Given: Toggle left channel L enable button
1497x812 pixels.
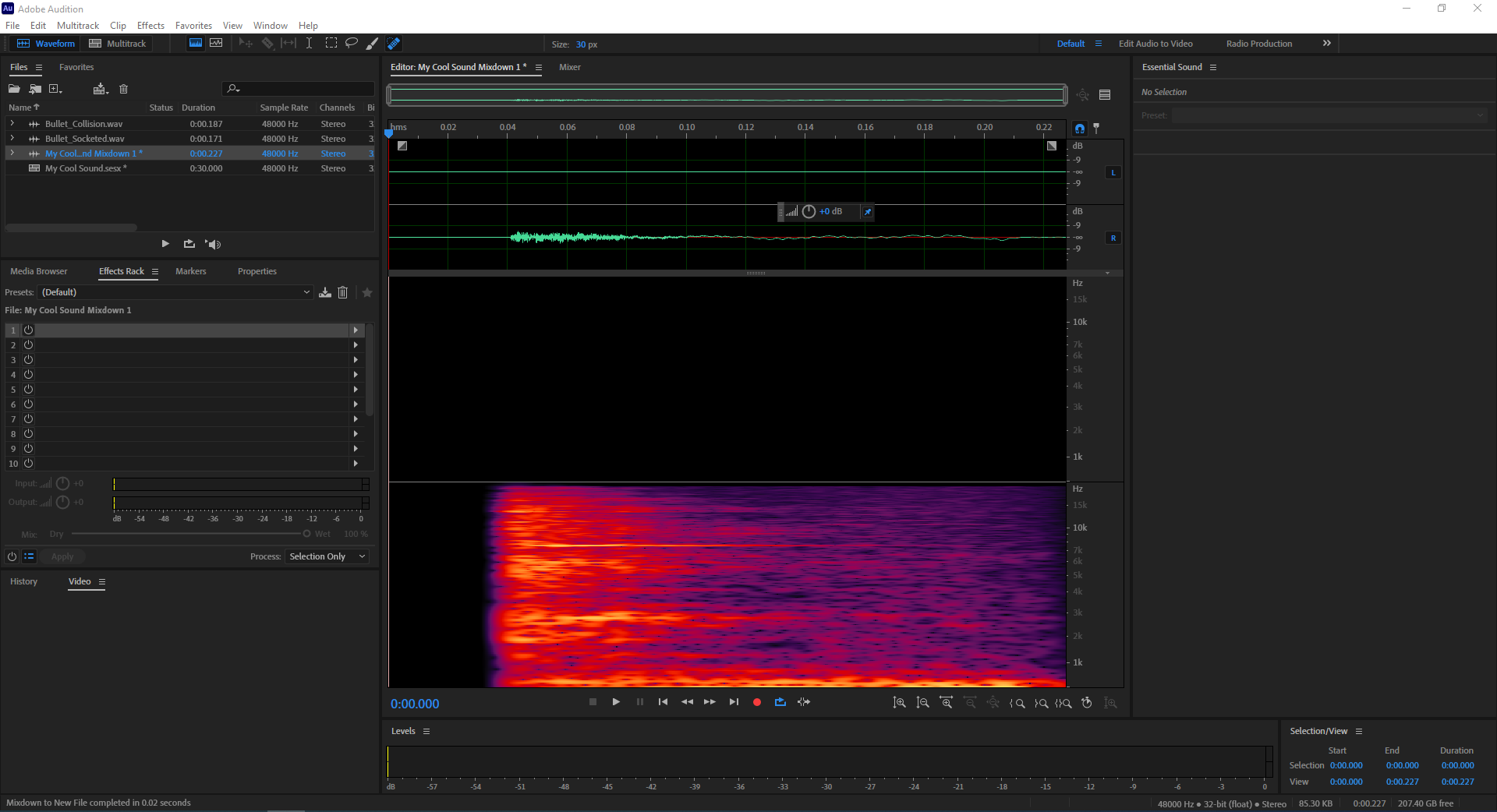Looking at the screenshot, I should pyautogui.click(x=1113, y=172).
